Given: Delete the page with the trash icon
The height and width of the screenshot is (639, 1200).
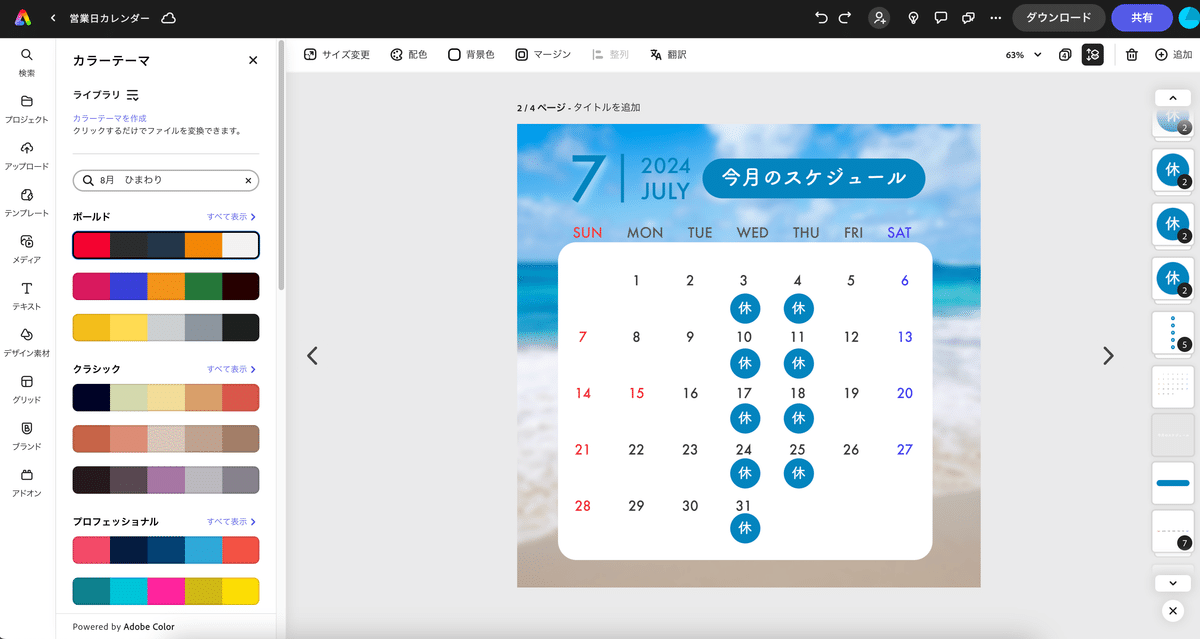Looking at the screenshot, I should point(1131,55).
